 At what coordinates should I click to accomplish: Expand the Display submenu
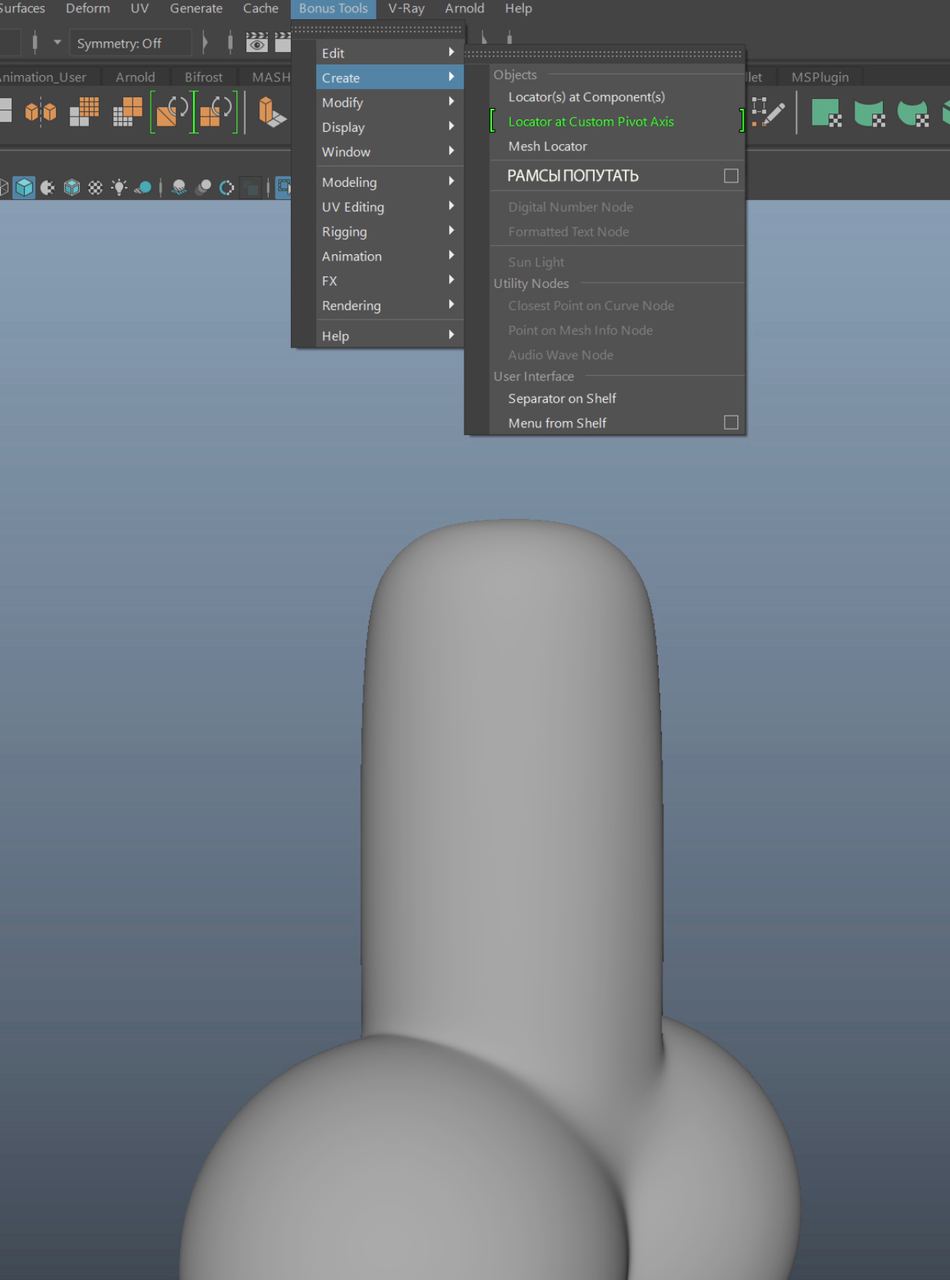pos(389,127)
